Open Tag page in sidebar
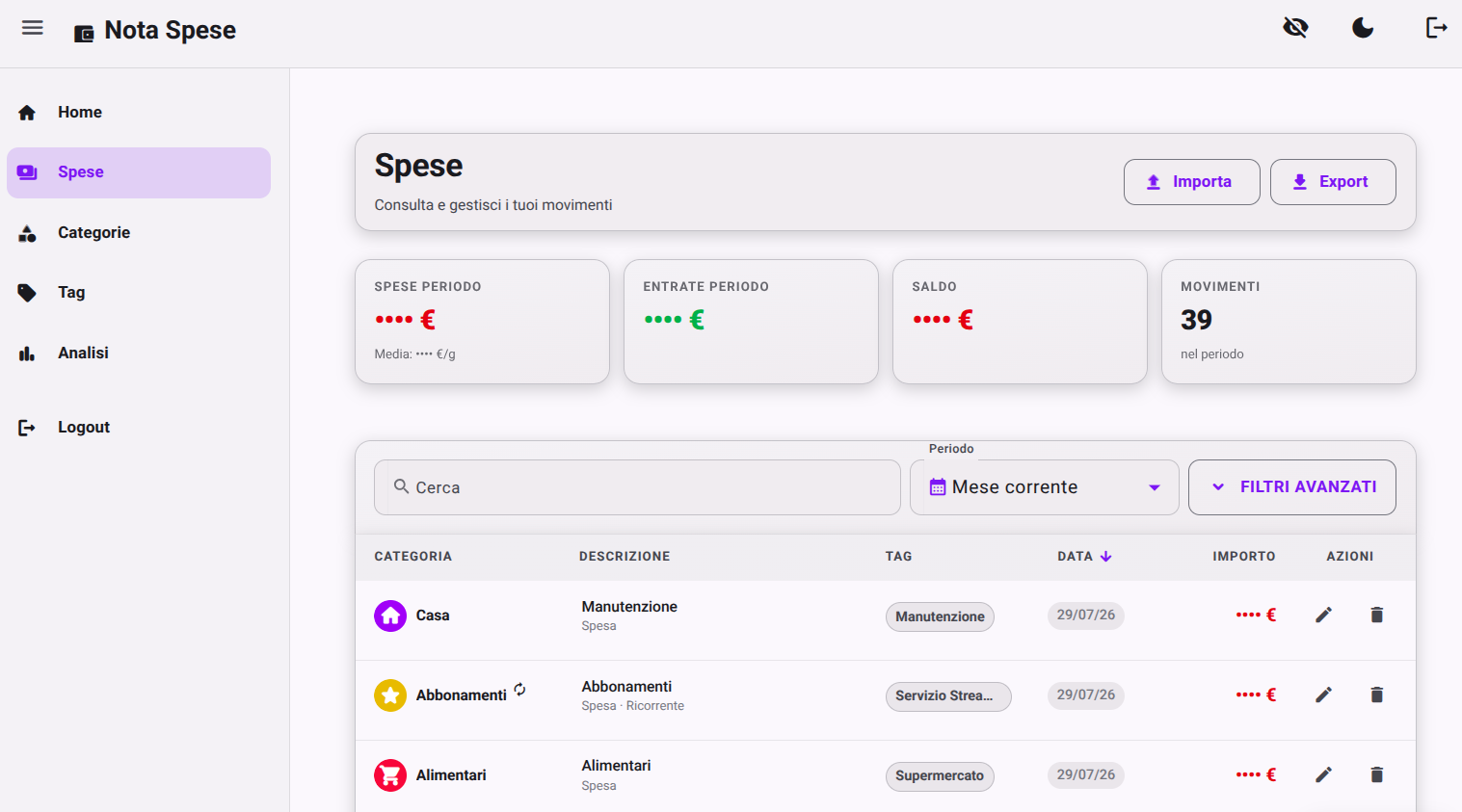The image size is (1462, 812). [x=139, y=293]
